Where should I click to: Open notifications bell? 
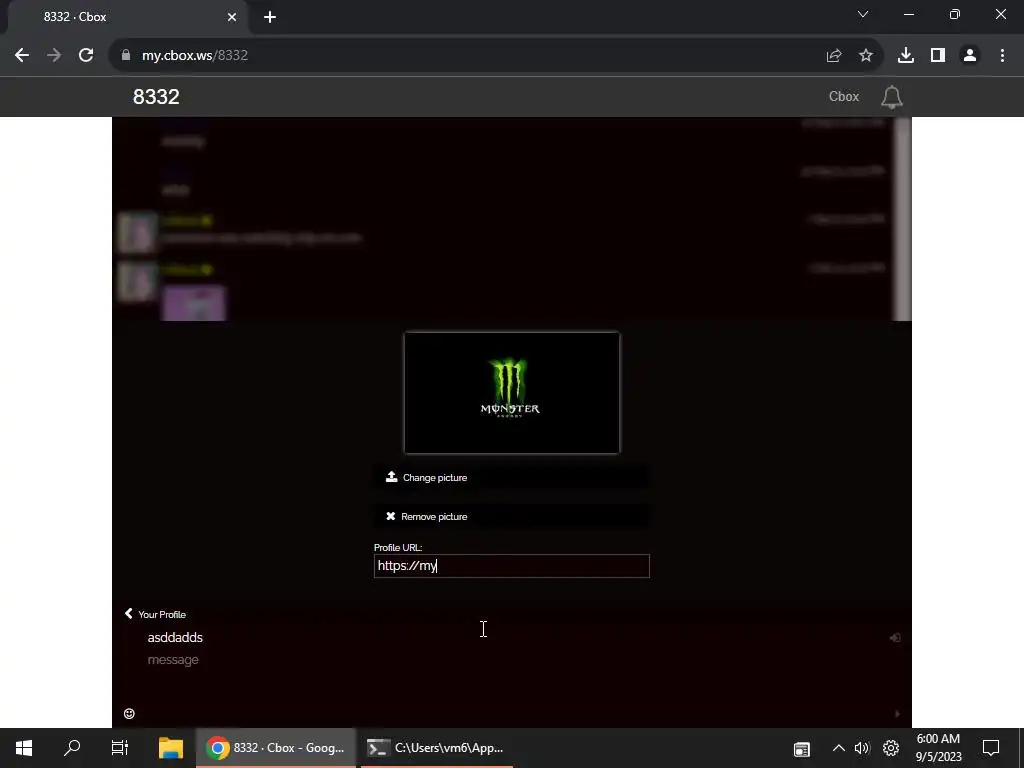(x=891, y=97)
